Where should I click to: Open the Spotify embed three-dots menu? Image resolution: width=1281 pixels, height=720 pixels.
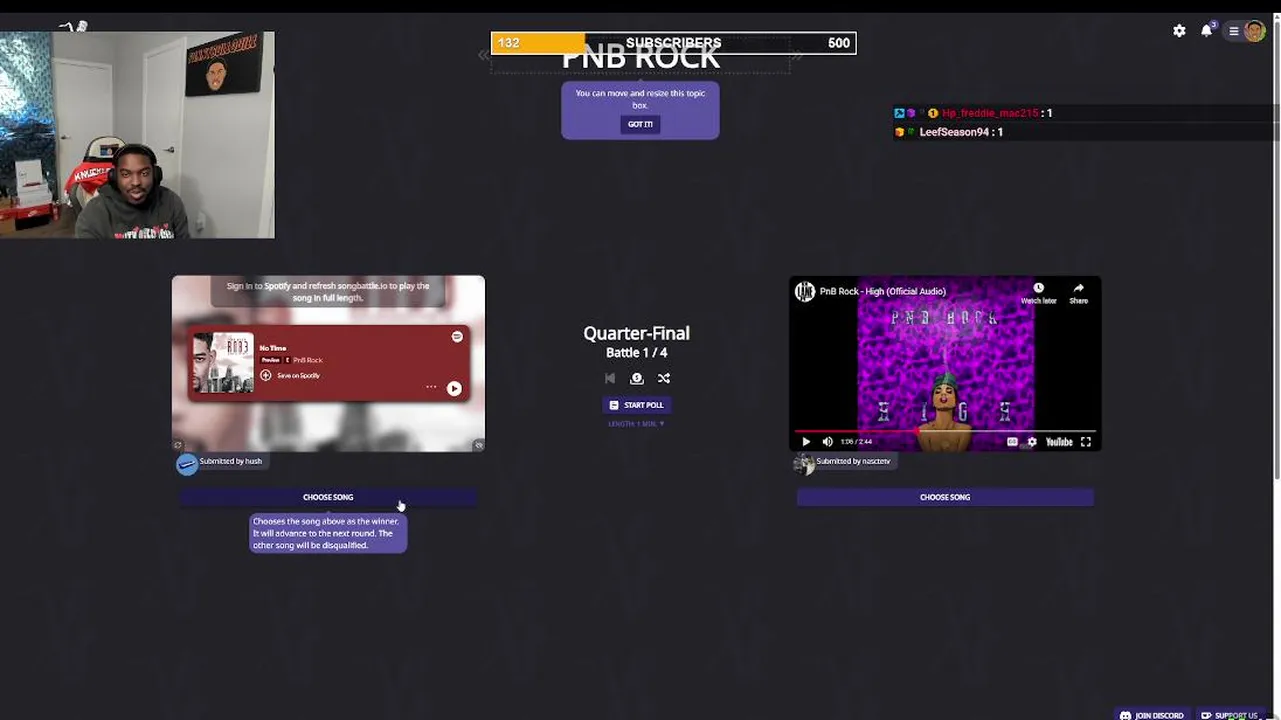pyautogui.click(x=431, y=387)
